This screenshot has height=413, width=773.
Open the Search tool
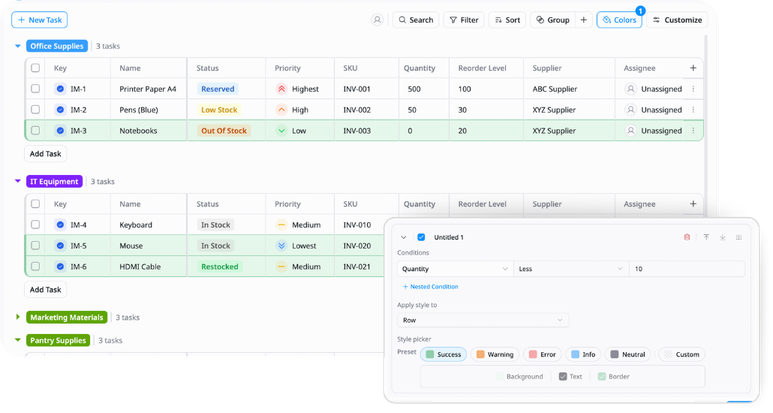pos(416,20)
